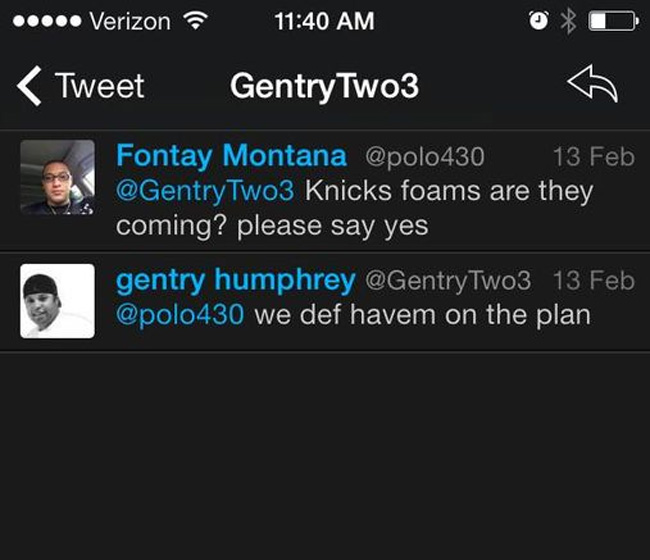This screenshot has width=650, height=560.
Task: Go back using the Tweet label
Action: (x=100, y=86)
